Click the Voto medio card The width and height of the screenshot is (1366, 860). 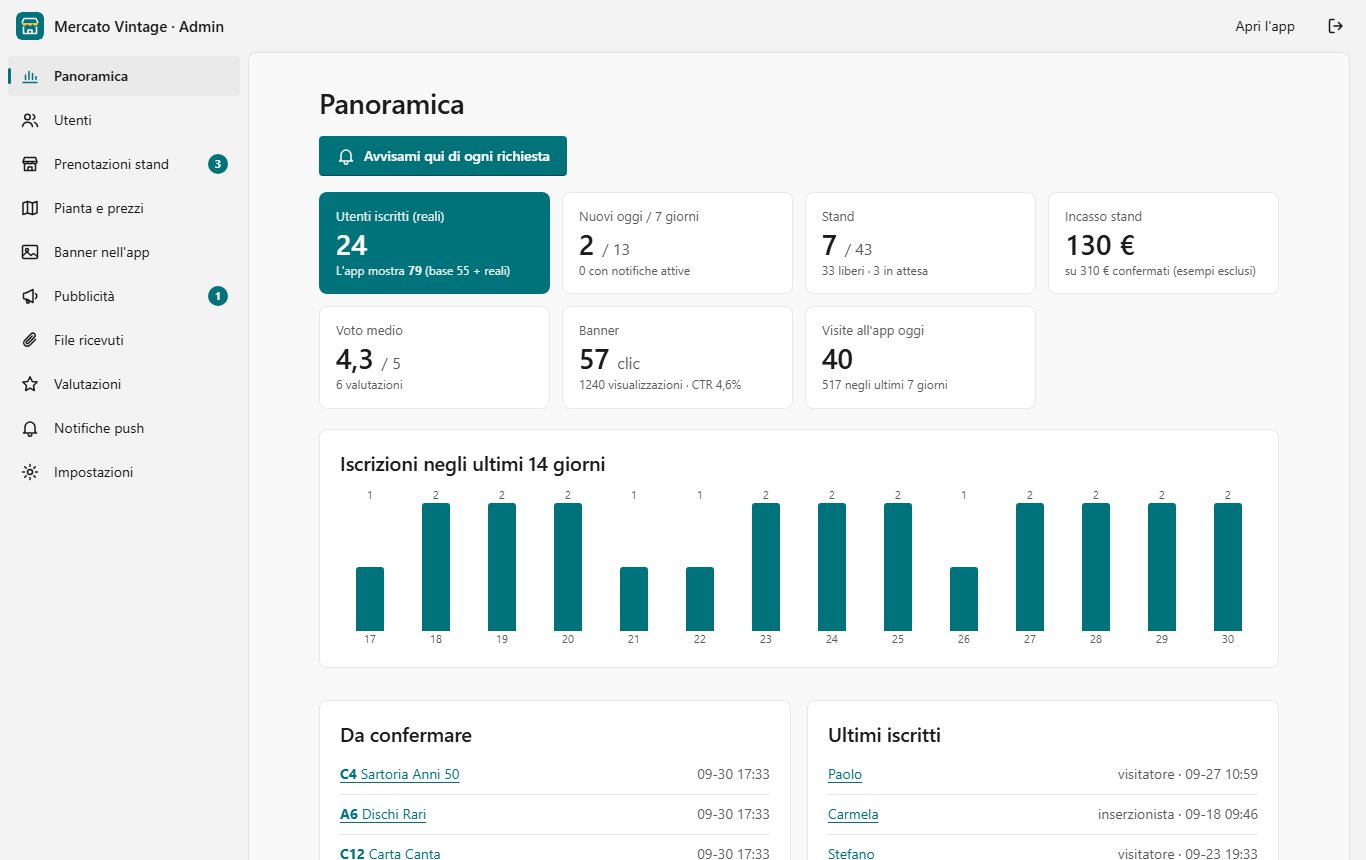[x=434, y=357]
